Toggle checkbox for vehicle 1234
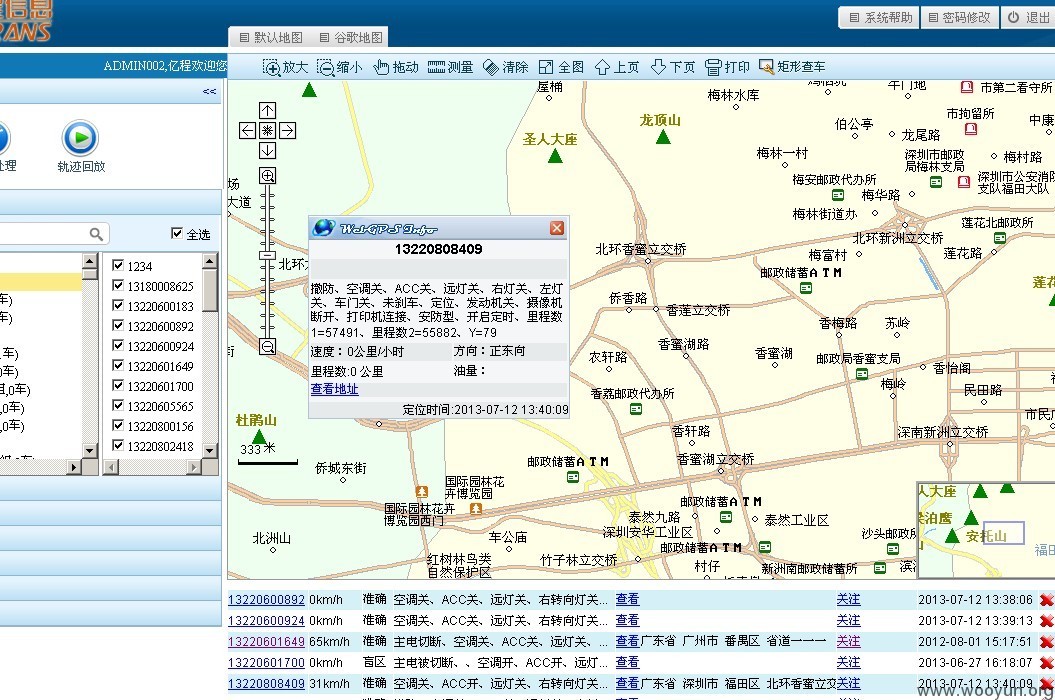Image resolution: width=1055 pixels, height=700 pixels. click(118, 265)
